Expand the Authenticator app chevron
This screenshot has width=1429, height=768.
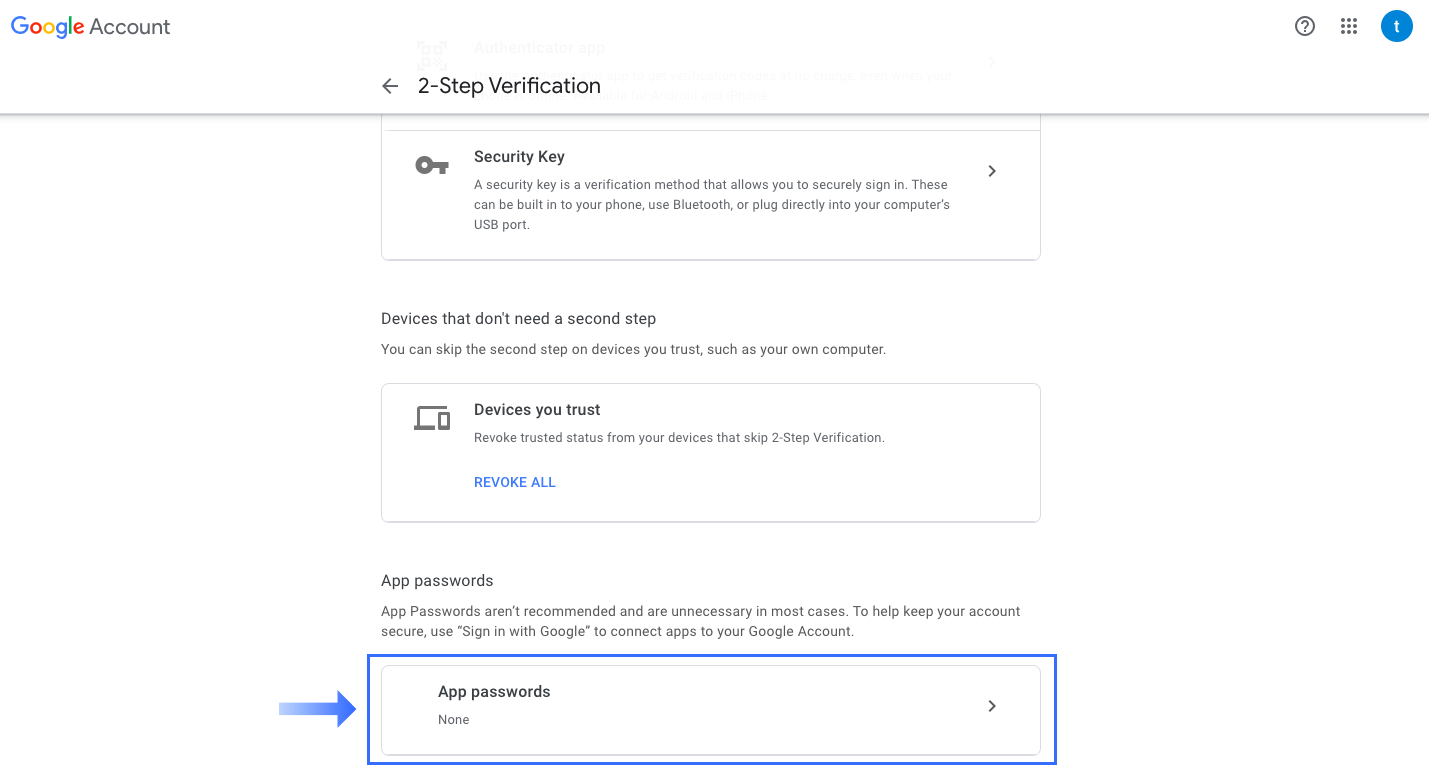click(x=991, y=61)
